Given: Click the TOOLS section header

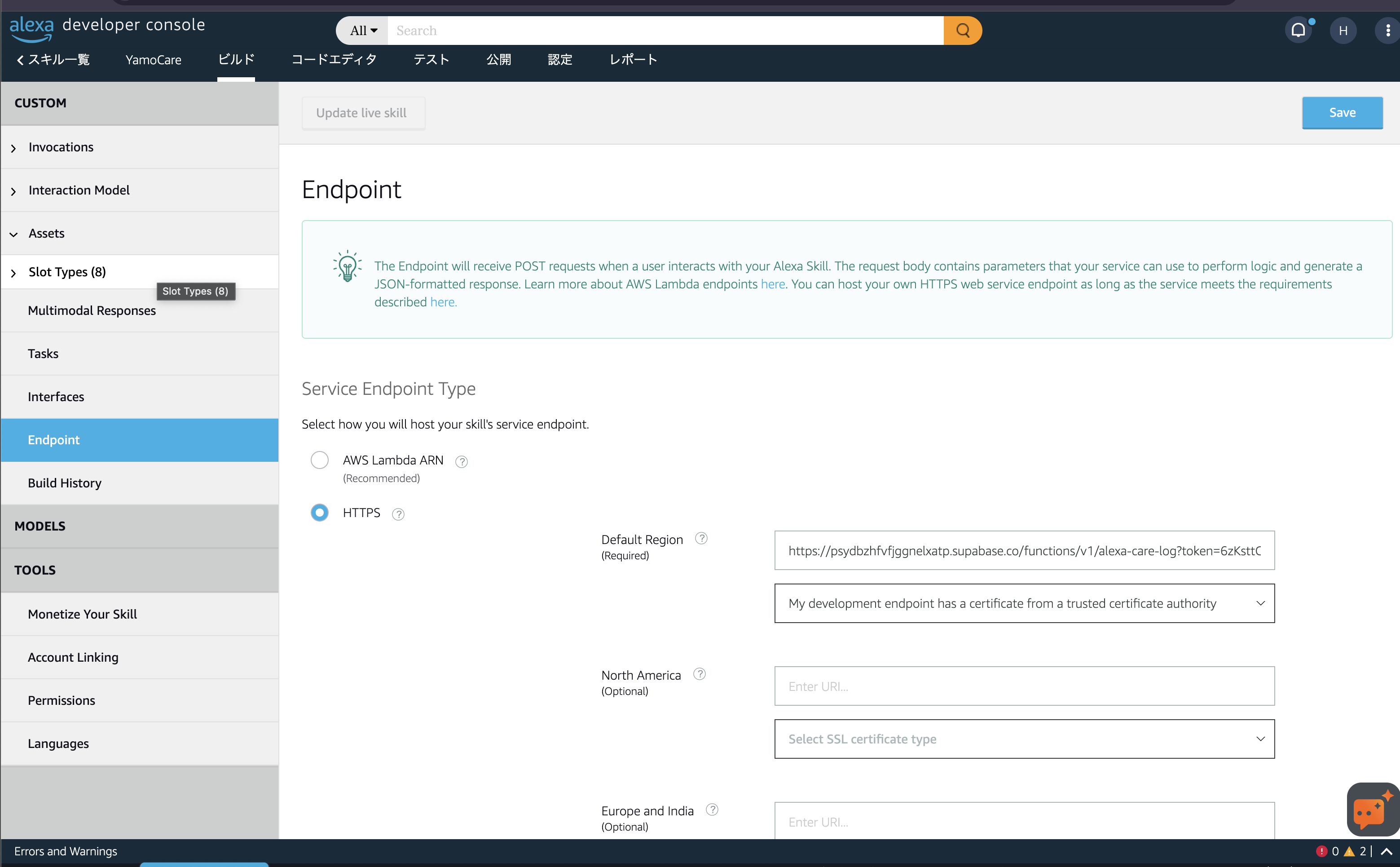Looking at the screenshot, I should 140,571.
